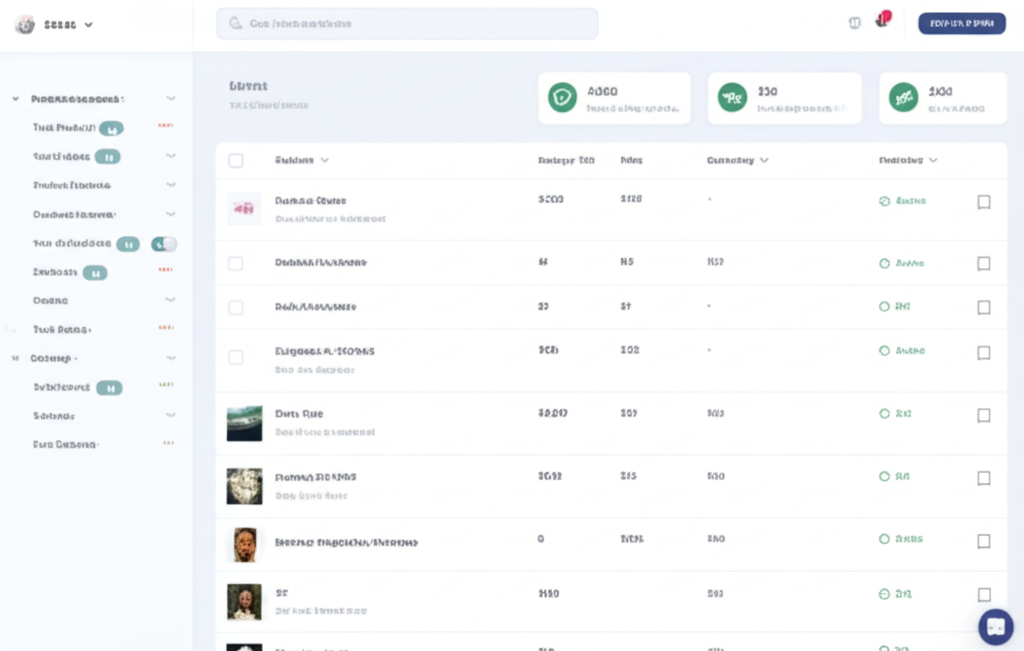Flip the toggle switch in the left sidebar
The image size is (1024, 651).
164,244
